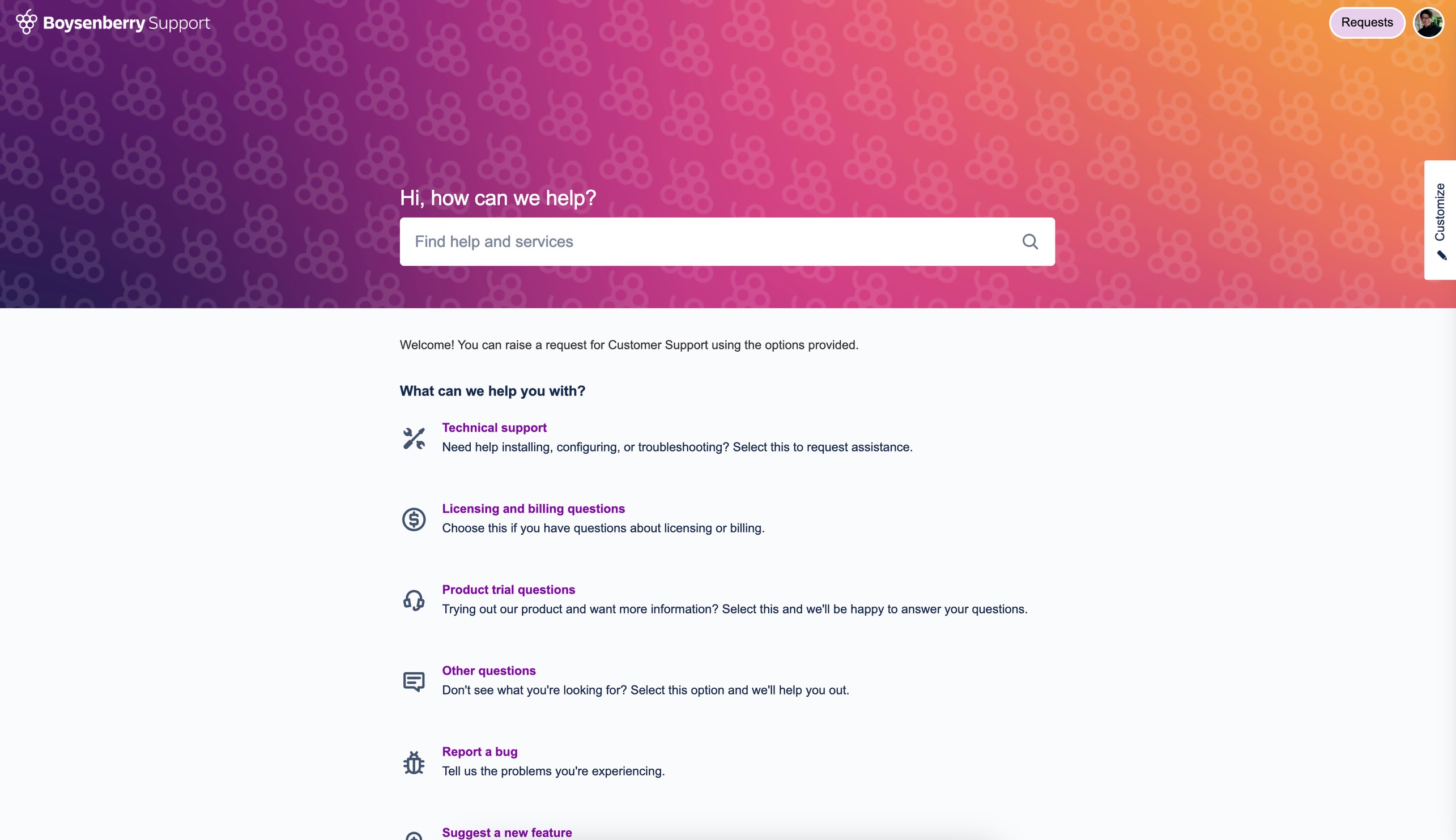Screen dimensions: 1456x840
Task: Select the Other questions support link
Action: pos(489,670)
